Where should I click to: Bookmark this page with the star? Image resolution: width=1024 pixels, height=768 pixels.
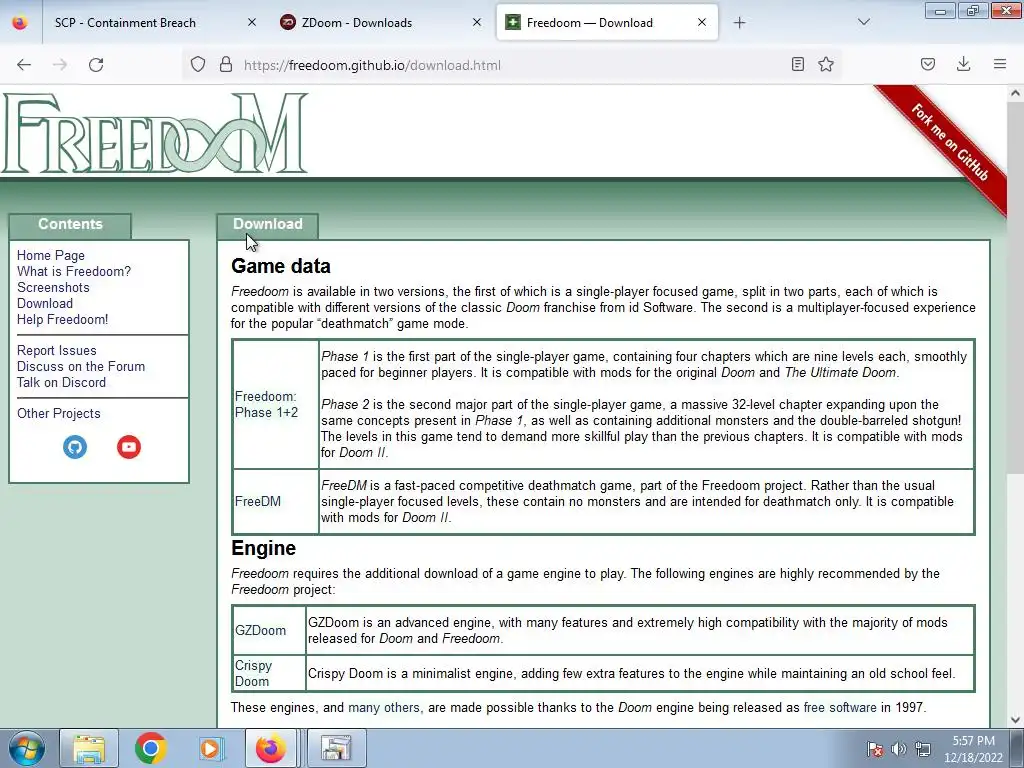(x=826, y=64)
